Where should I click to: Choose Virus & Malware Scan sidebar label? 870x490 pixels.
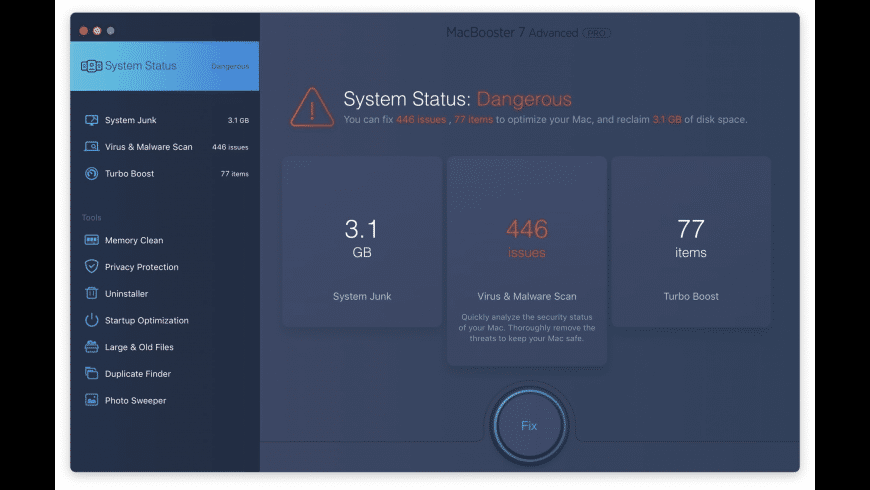pyautogui.click(x=149, y=147)
